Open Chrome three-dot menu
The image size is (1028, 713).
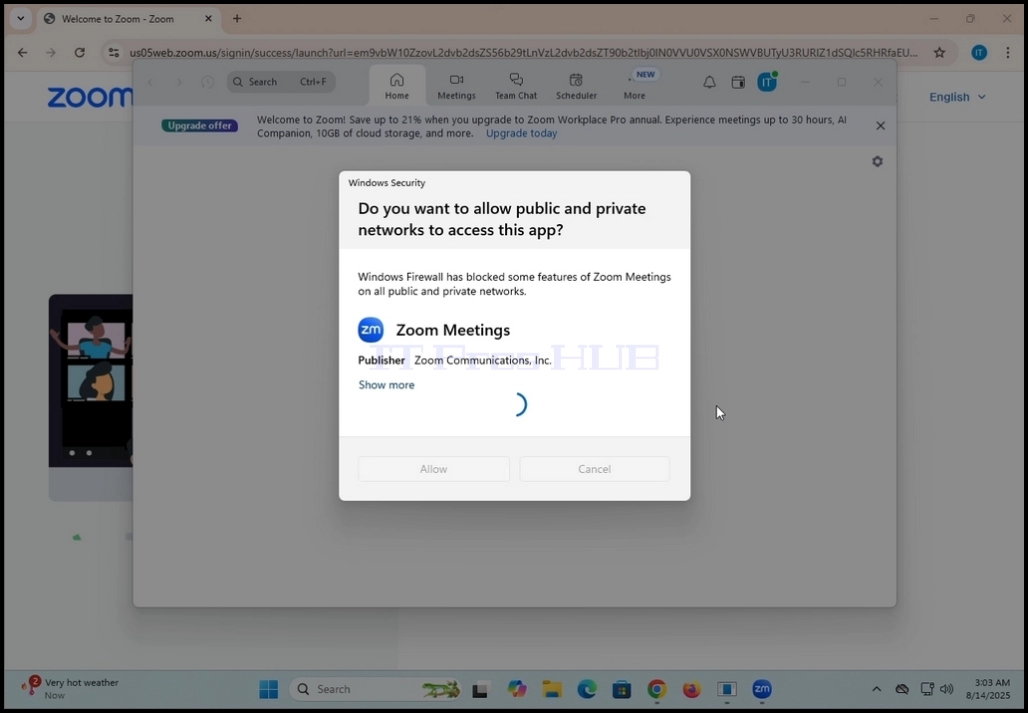point(1008,52)
